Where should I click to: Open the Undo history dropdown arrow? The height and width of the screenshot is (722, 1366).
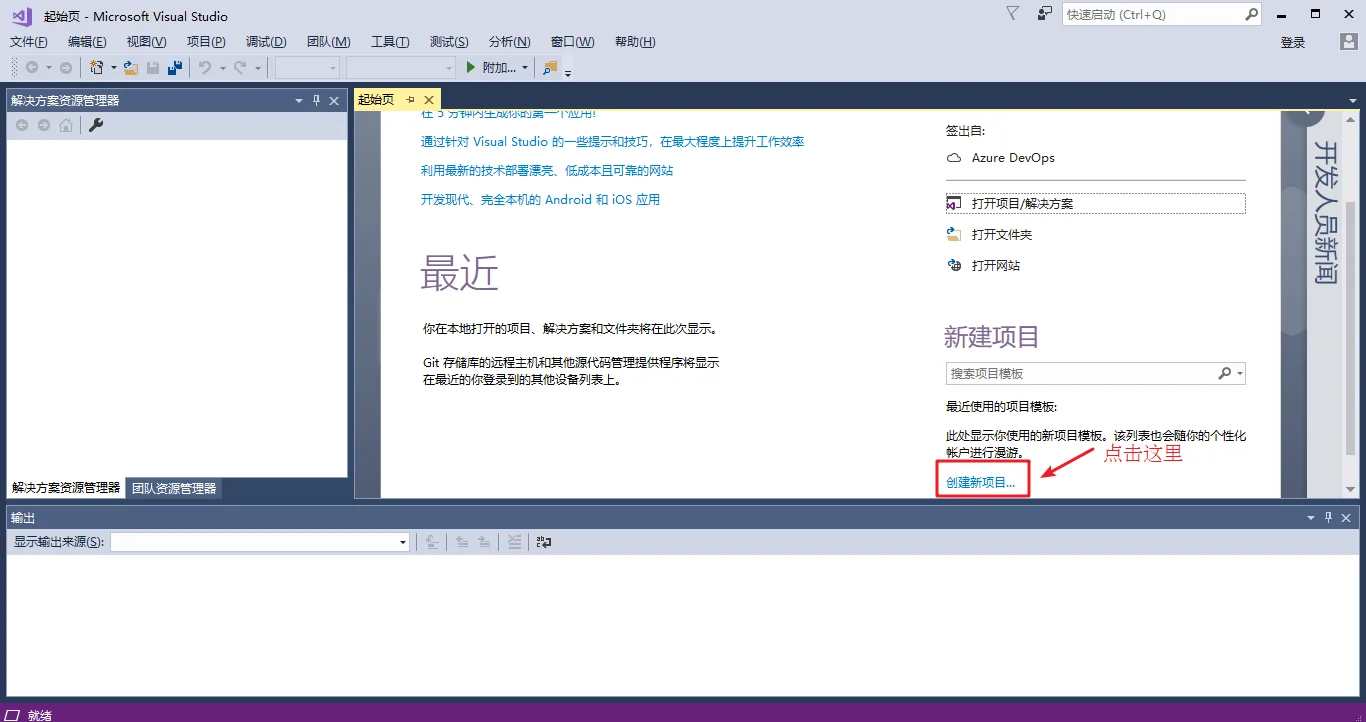pyautogui.click(x=220, y=67)
